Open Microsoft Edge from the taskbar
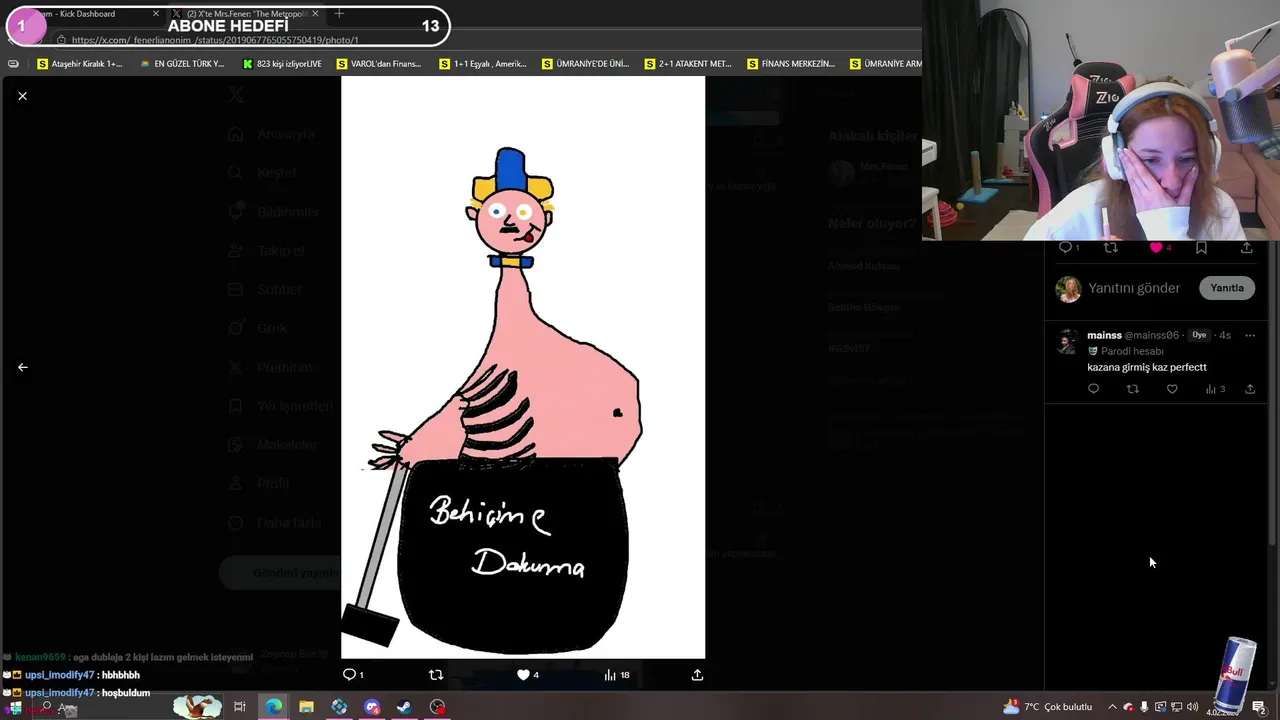Screen dimensions: 1280x720 click(273, 707)
